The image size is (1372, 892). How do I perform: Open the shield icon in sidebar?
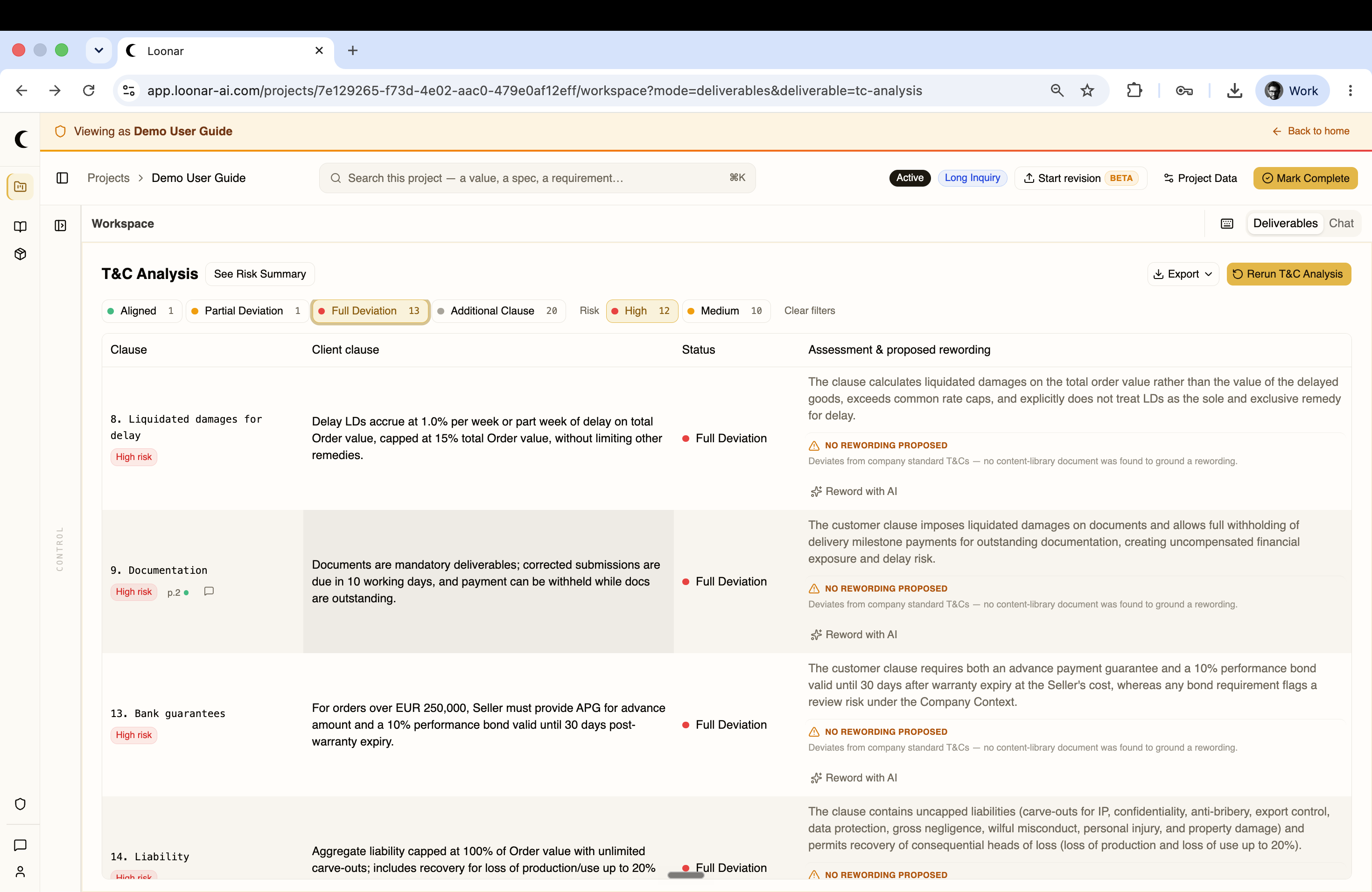pos(20,804)
